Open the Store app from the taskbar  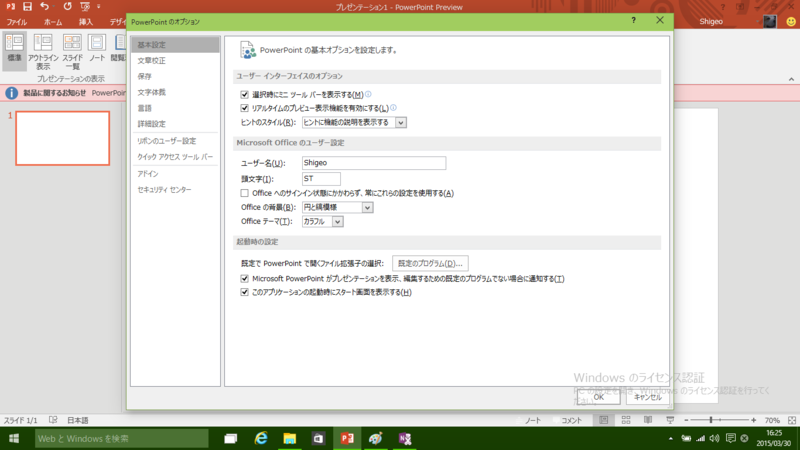[x=318, y=438]
